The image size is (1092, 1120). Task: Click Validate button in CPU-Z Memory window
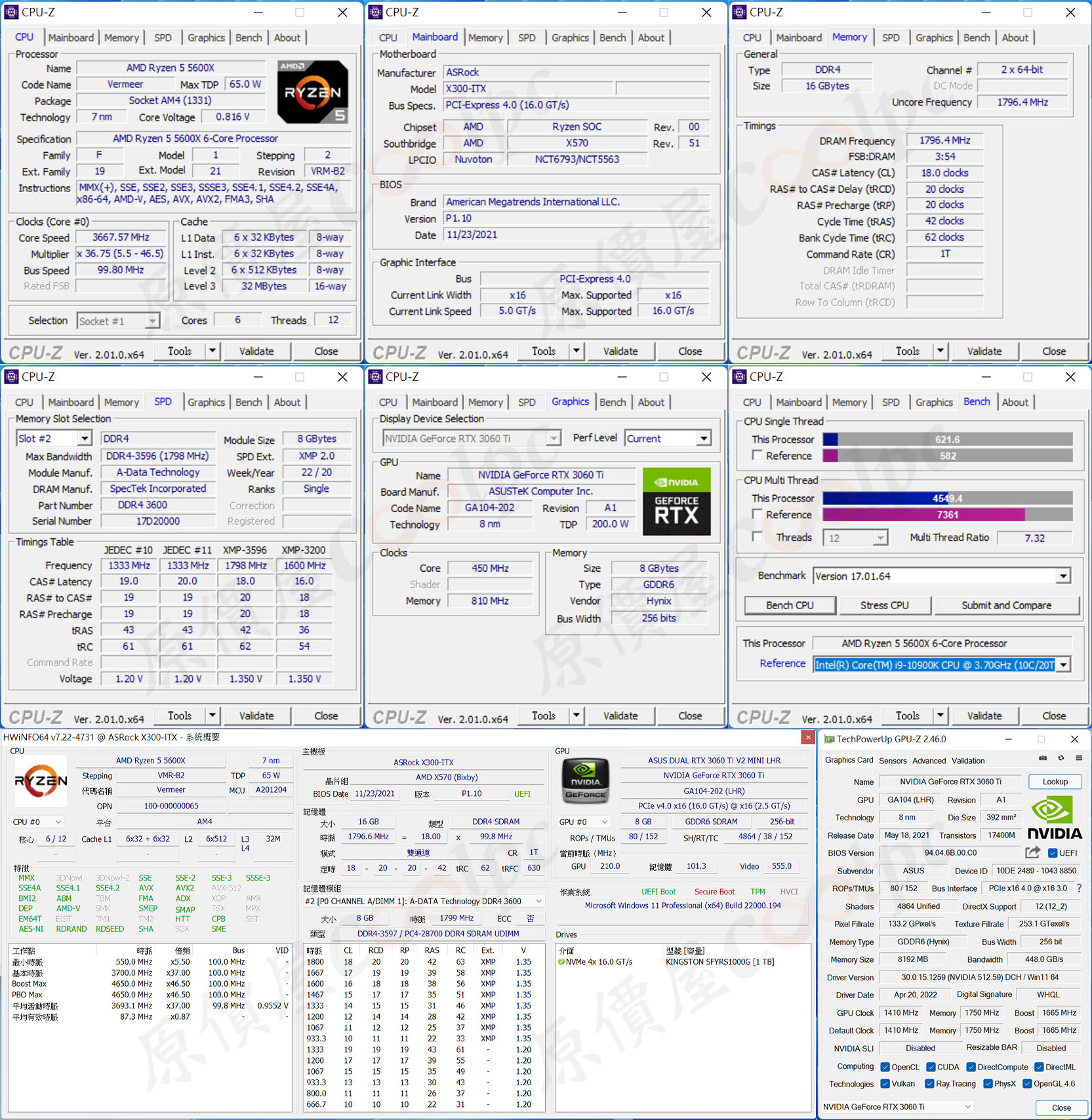click(984, 351)
